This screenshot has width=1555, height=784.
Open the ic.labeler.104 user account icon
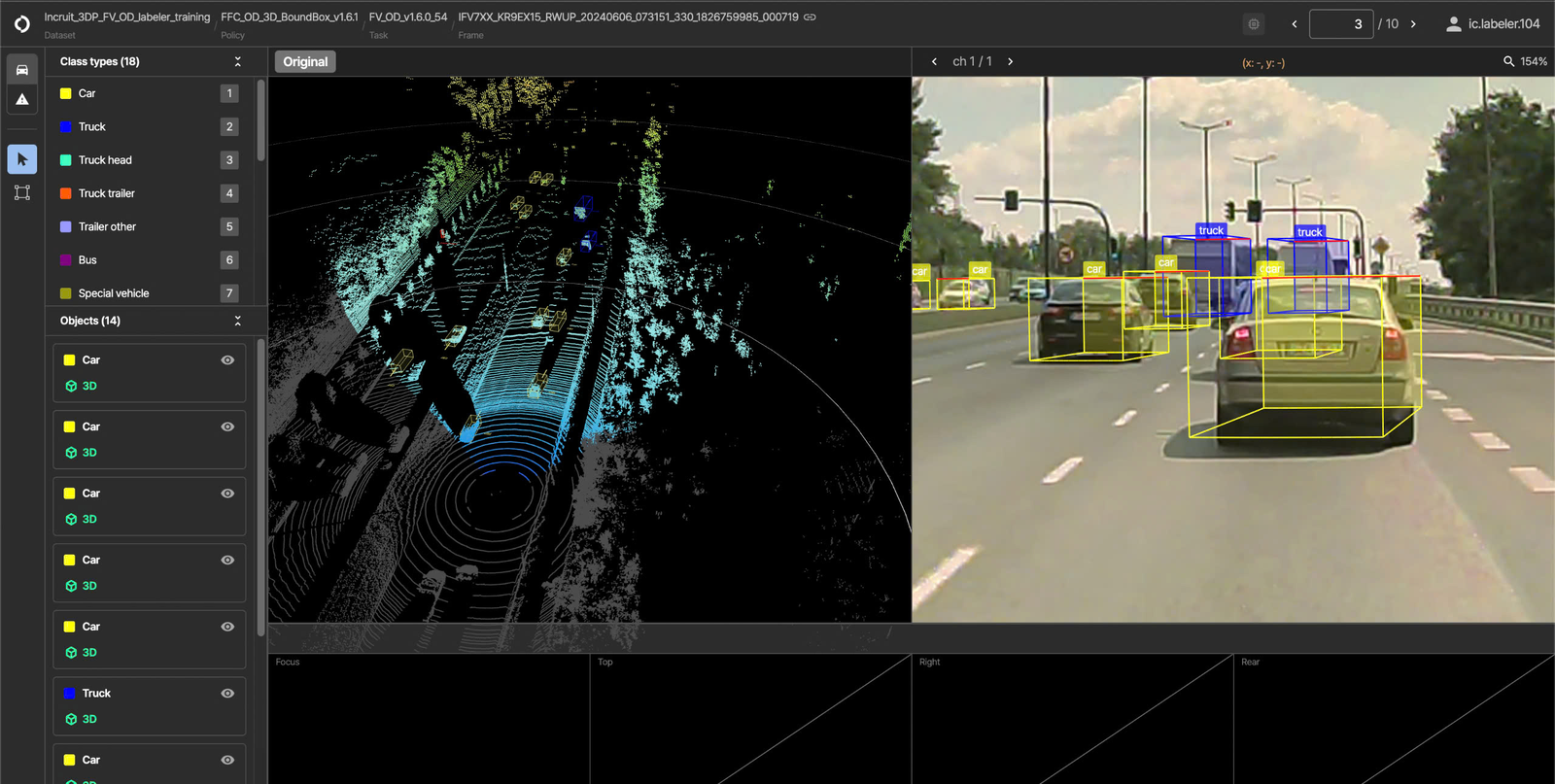(x=1453, y=24)
